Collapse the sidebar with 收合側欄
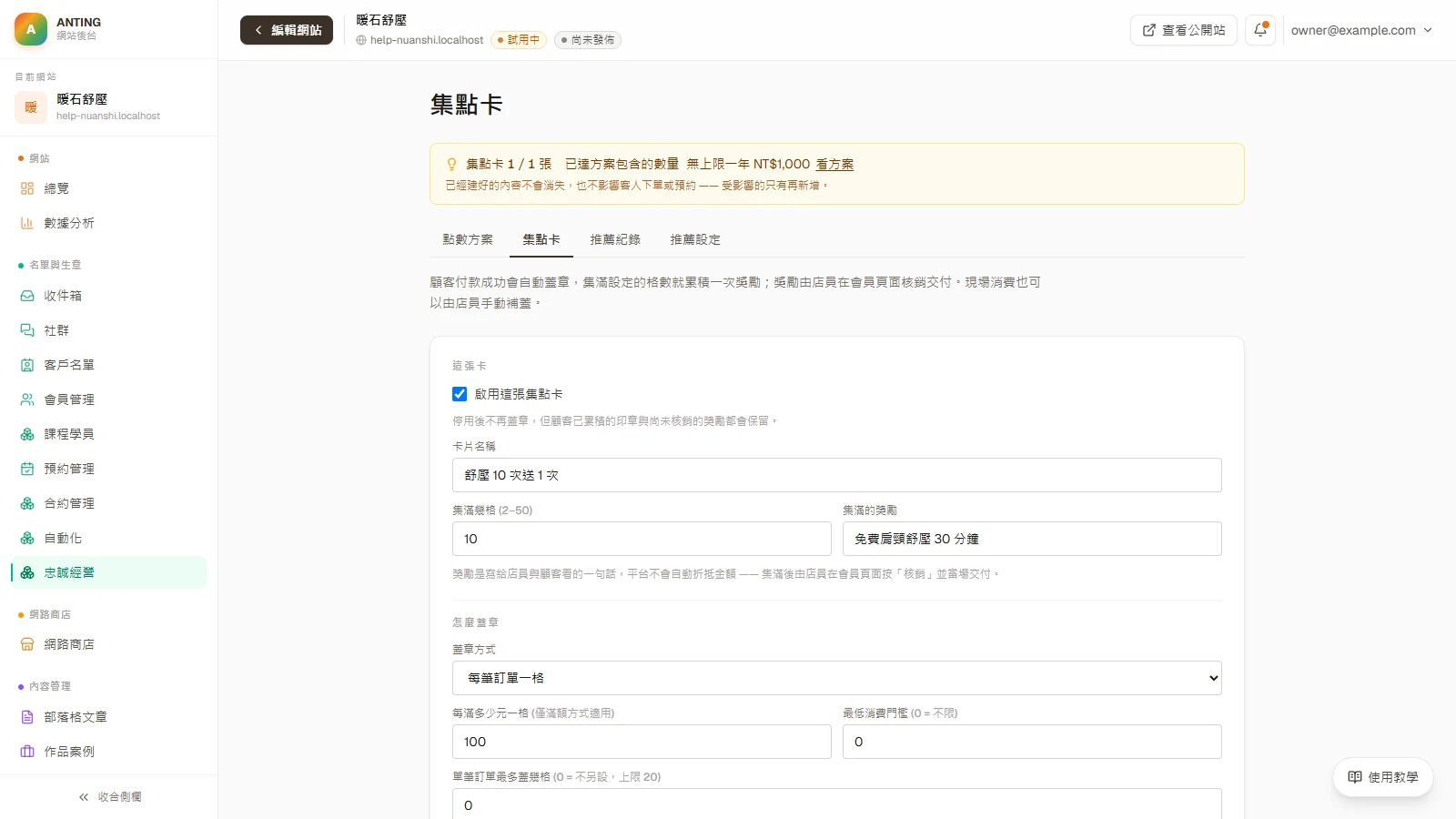The width and height of the screenshot is (1456, 819). click(109, 797)
